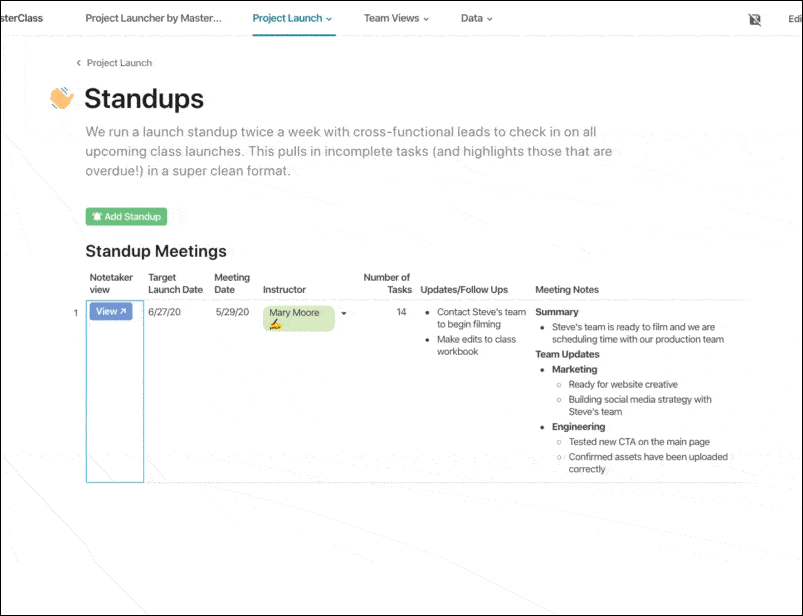Expand the Team Views dropdown

pos(396,18)
